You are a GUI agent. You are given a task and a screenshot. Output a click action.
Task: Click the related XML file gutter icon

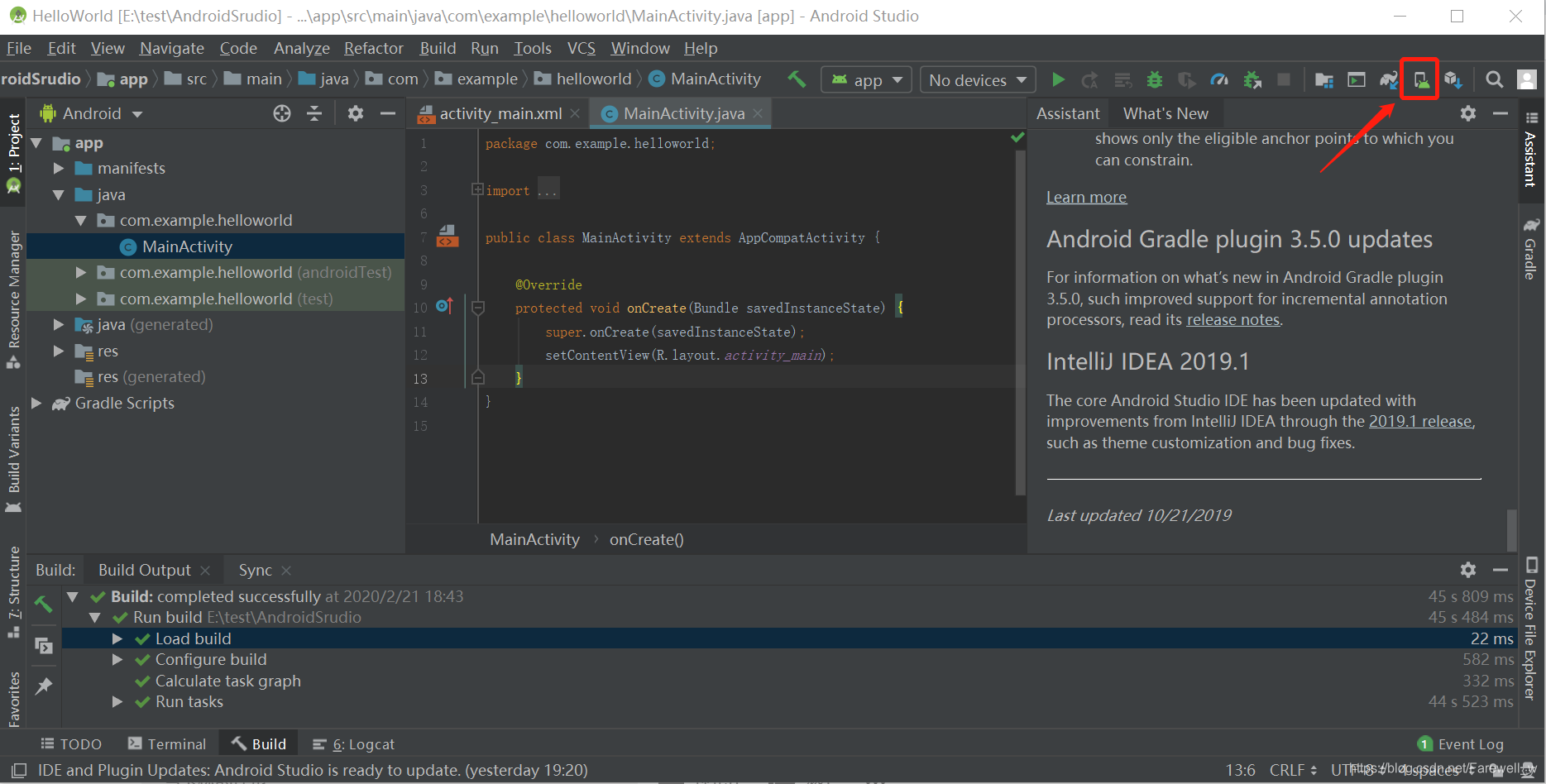[x=448, y=237]
